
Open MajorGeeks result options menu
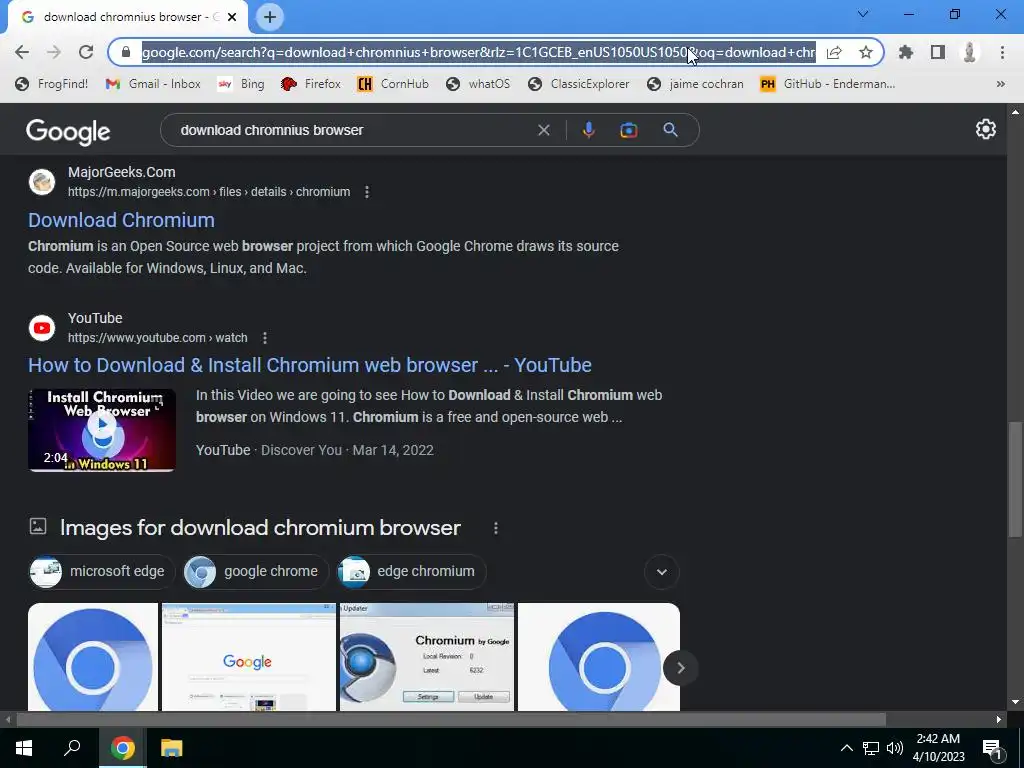[367, 192]
